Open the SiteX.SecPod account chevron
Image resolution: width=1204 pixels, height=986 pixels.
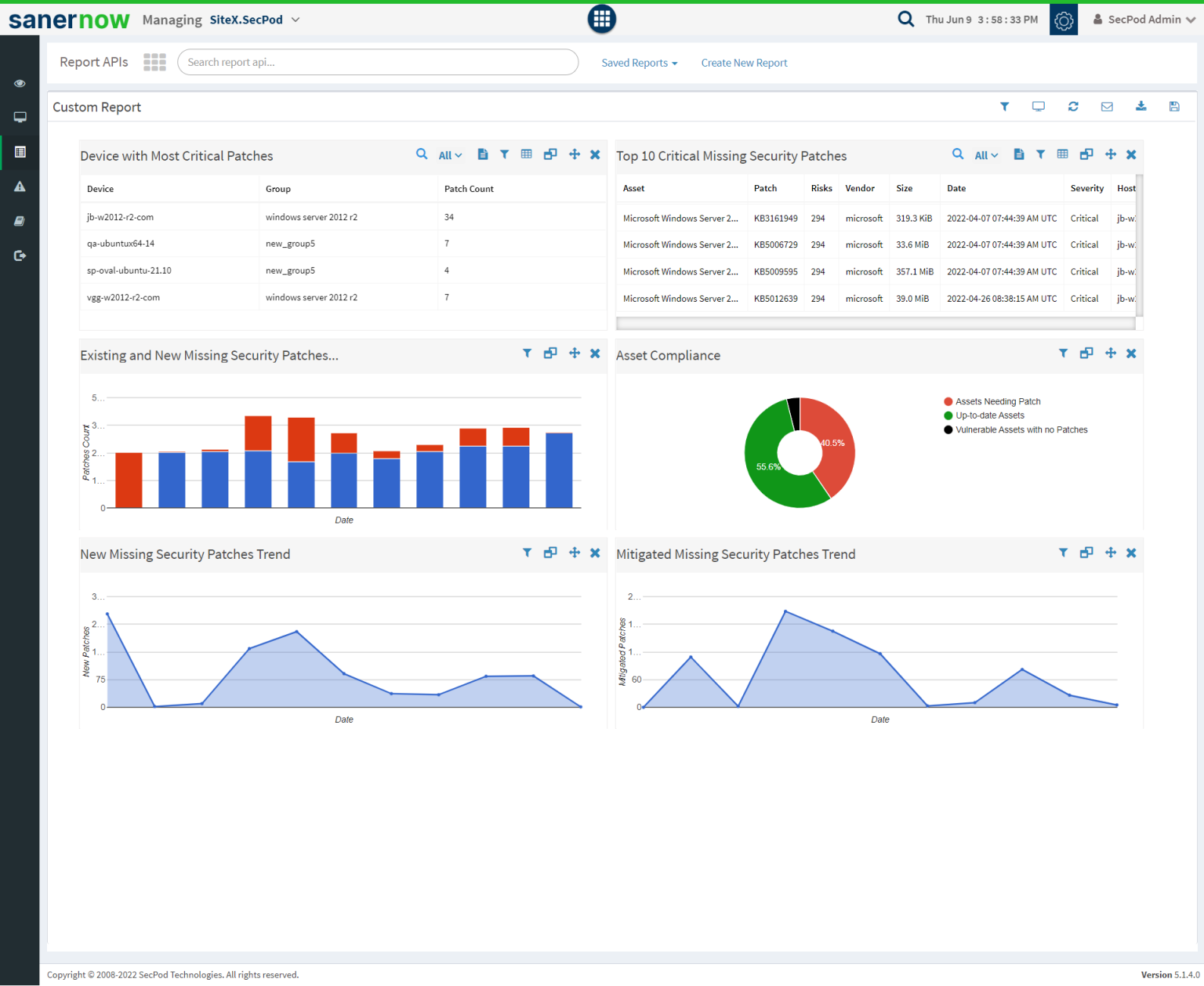(296, 20)
